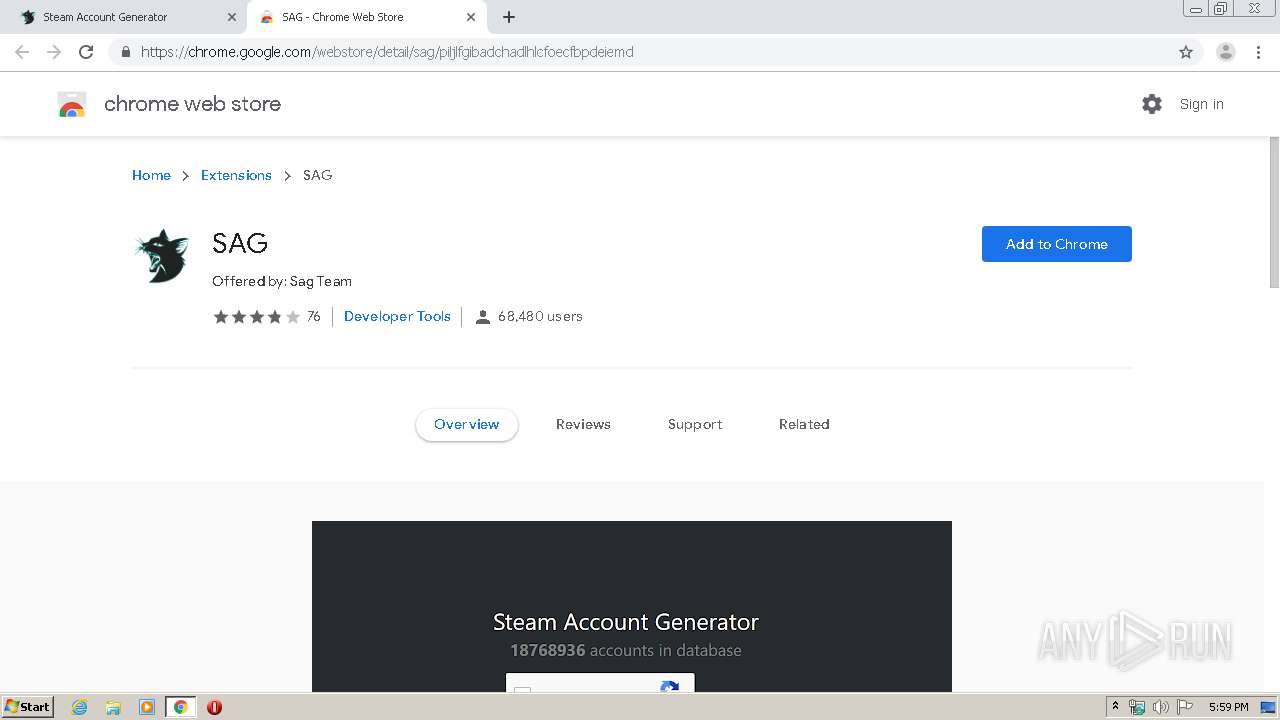The image size is (1280, 720).
Task: Click the Chrome Web Store rainbow logo
Action: coord(72,104)
